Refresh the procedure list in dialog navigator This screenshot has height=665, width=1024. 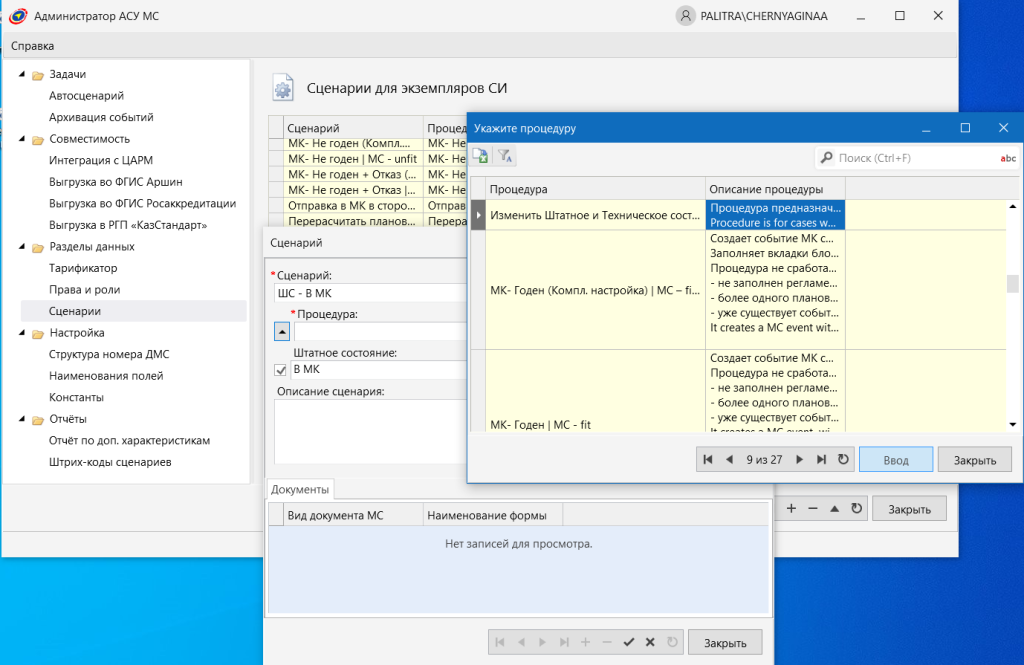[x=843, y=459]
